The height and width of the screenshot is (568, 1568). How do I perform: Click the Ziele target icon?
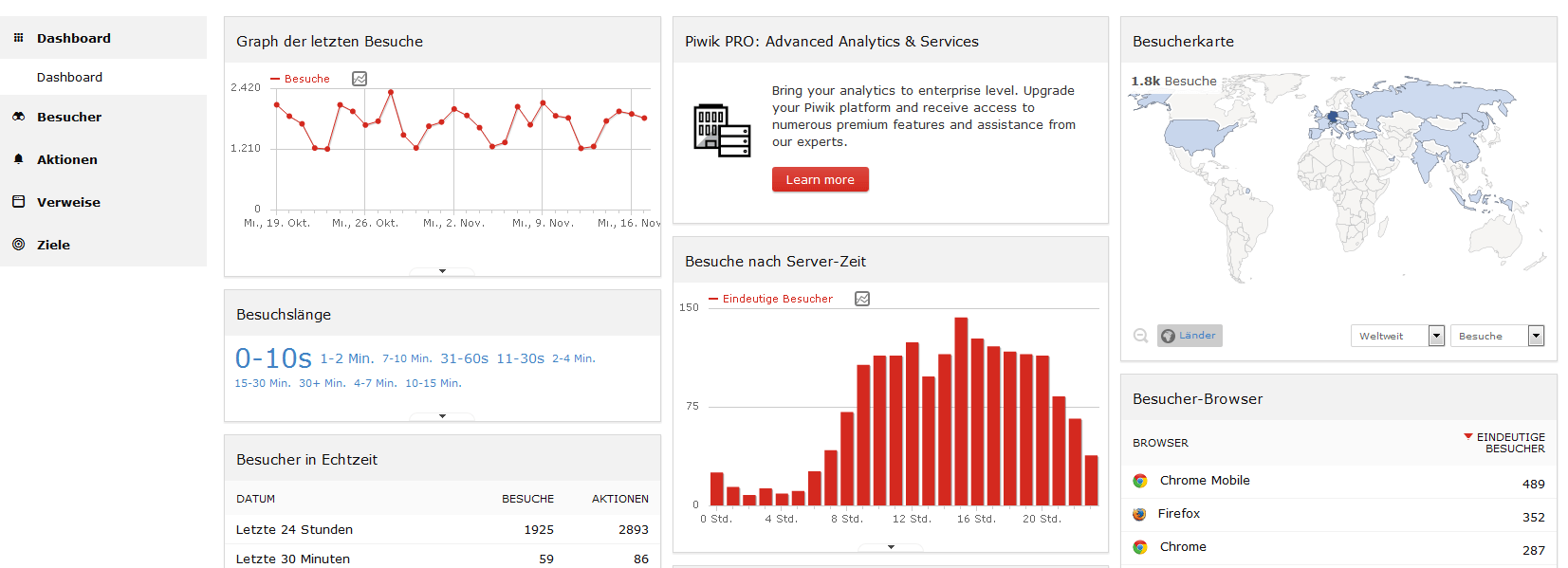(18, 245)
